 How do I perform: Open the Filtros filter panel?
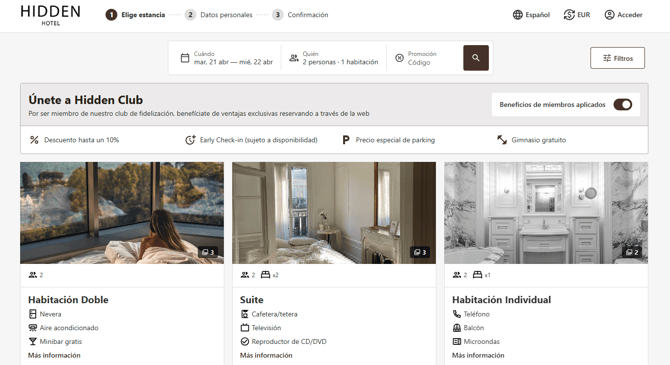pos(617,58)
